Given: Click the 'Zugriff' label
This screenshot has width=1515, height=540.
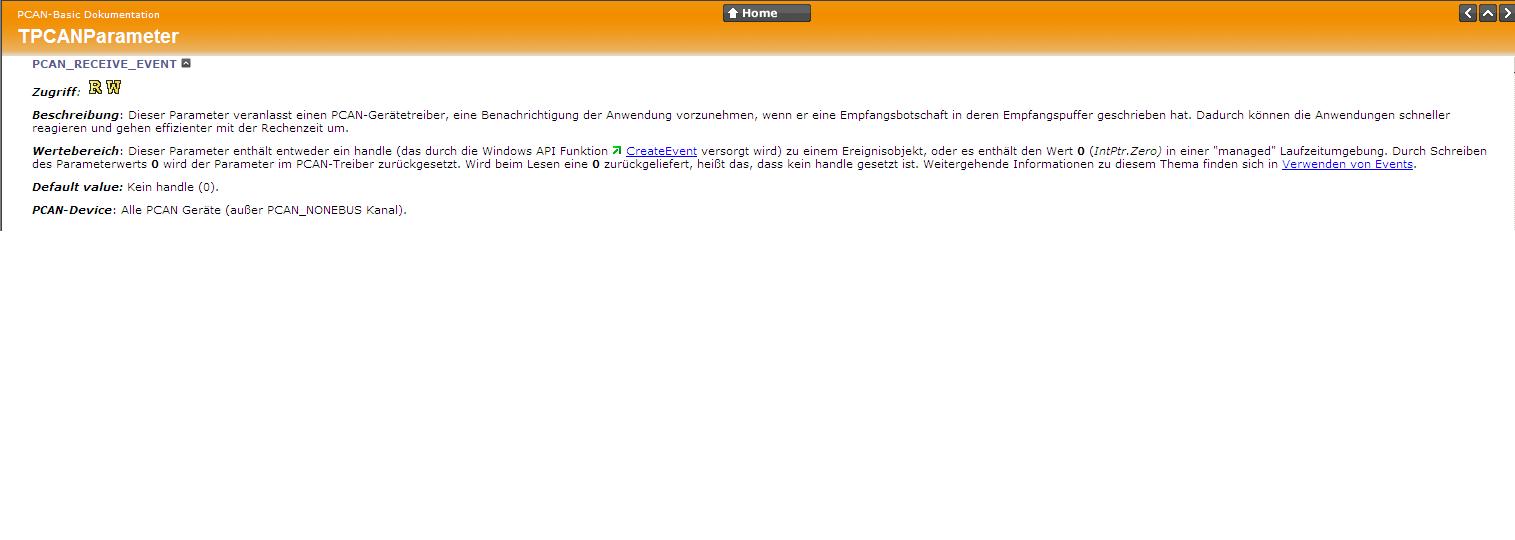Looking at the screenshot, I should pyautogui.click(x=54, y=92).
